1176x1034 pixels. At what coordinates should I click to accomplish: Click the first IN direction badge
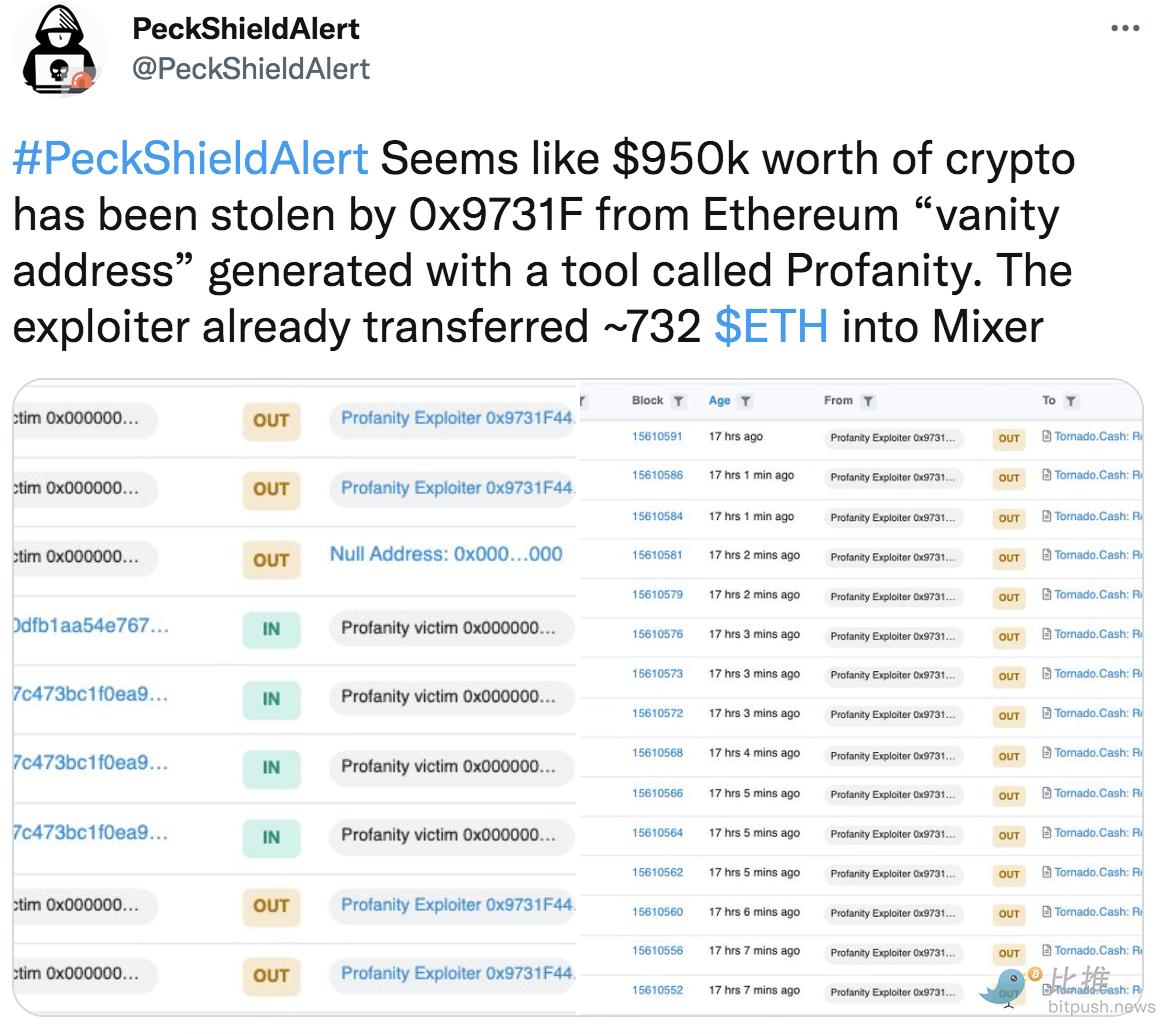272,629
